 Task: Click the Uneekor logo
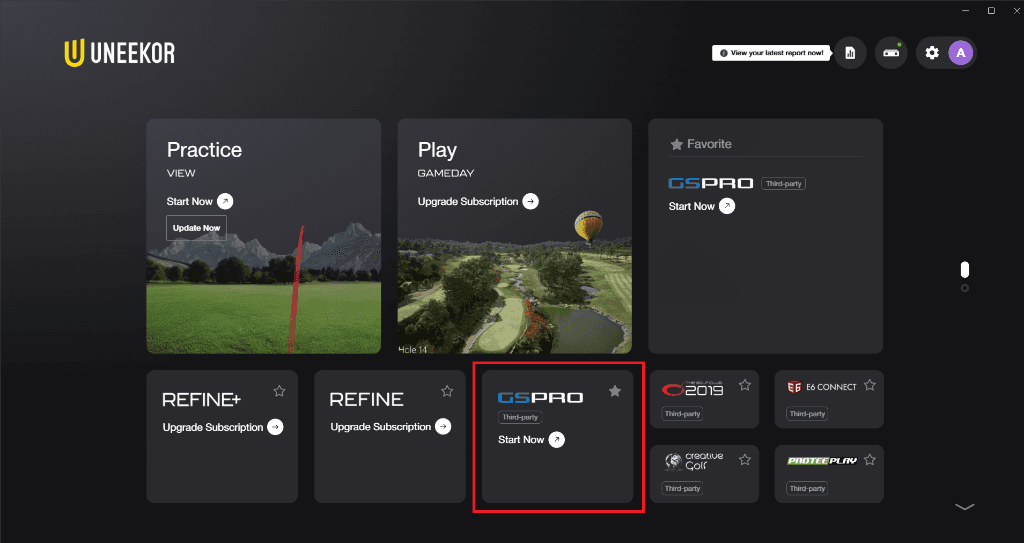[x=120, y=53]
